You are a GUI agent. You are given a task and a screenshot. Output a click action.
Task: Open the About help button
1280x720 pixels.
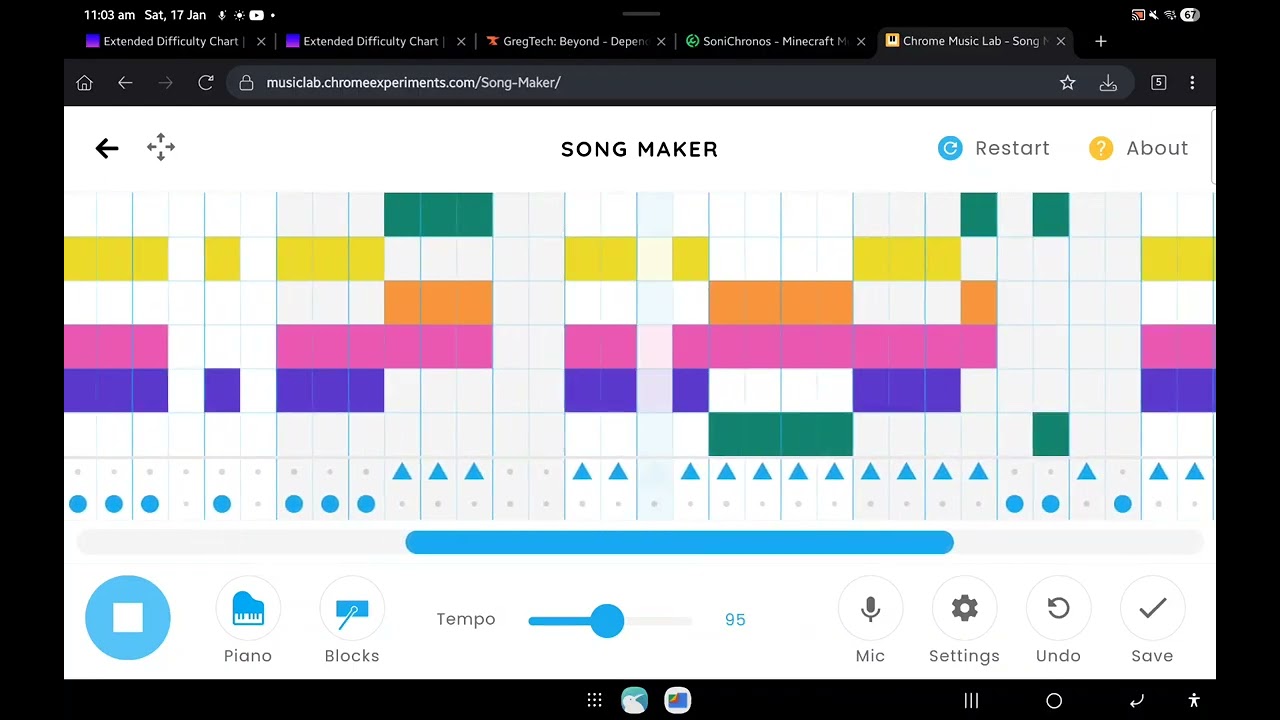point(1139,148)
